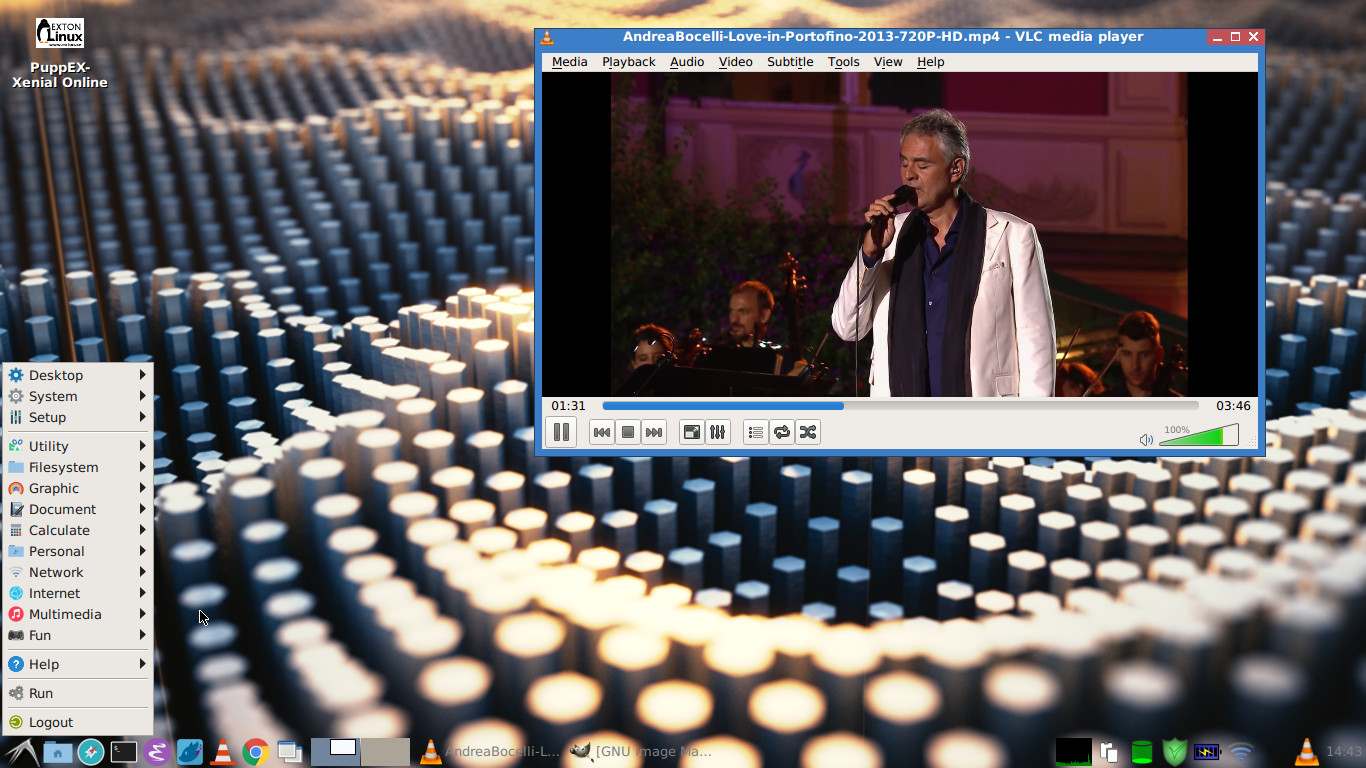The width and height of the screenshot is (1366, 768).
Task: Select GNU Image Manipulation taskbar entry
Action: pos(642,752)
